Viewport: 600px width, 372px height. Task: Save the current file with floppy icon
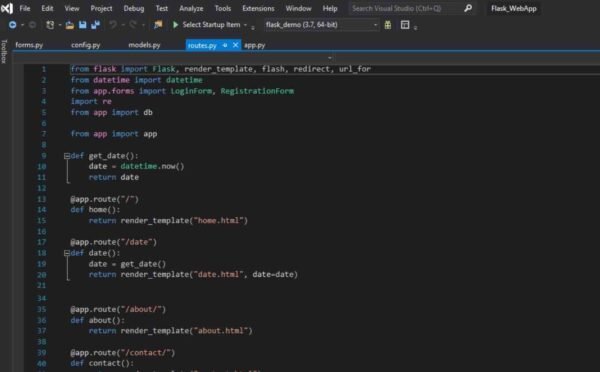click(82, 25)
